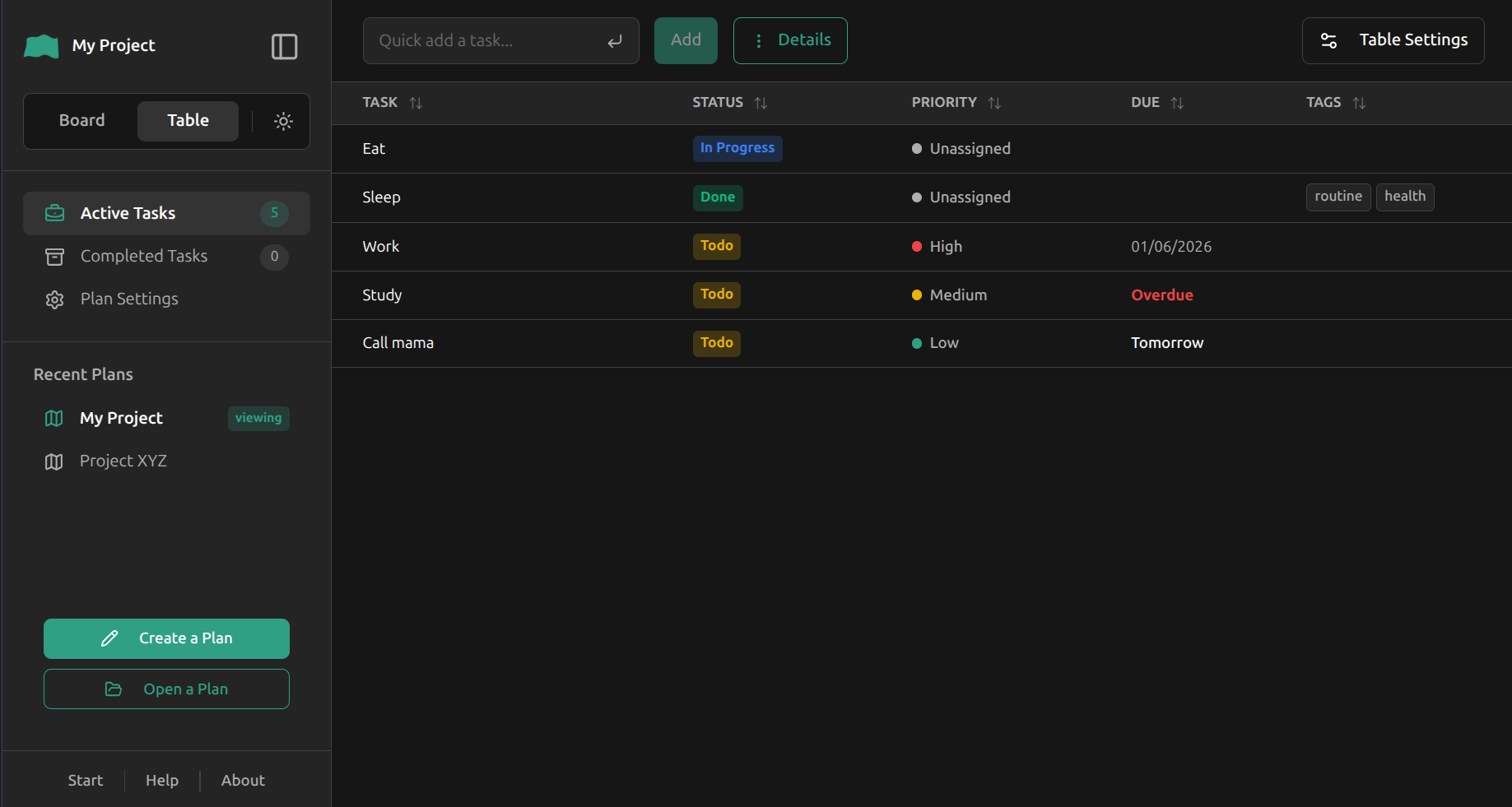Image resolution: width=1512 pixels, height=807 pixels.
Task: Click the red High priority dot on Work
Action: [x=917, y=247]
